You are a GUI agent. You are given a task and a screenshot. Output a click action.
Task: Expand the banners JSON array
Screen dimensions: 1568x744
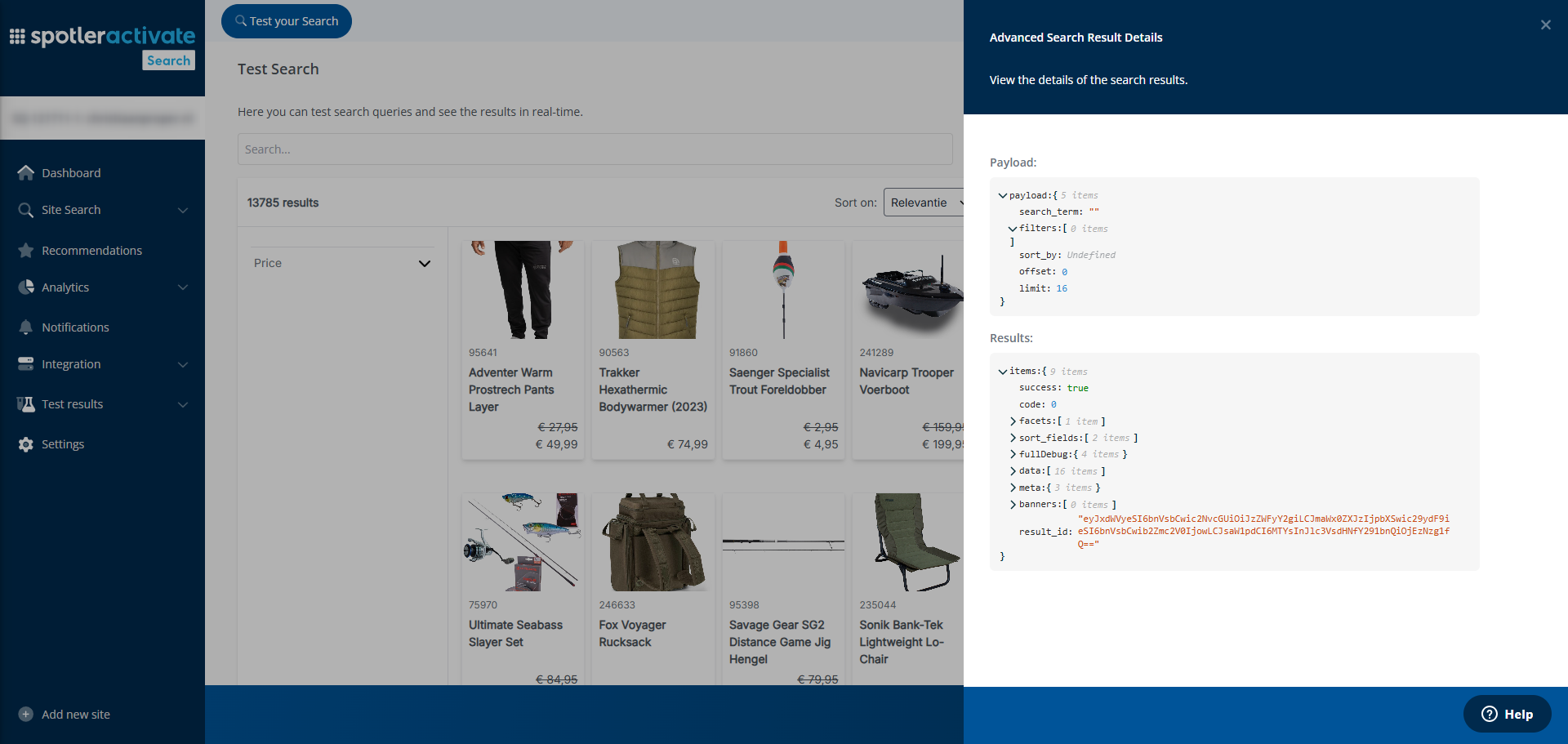pyautogui.click(x=1013, y=505)
